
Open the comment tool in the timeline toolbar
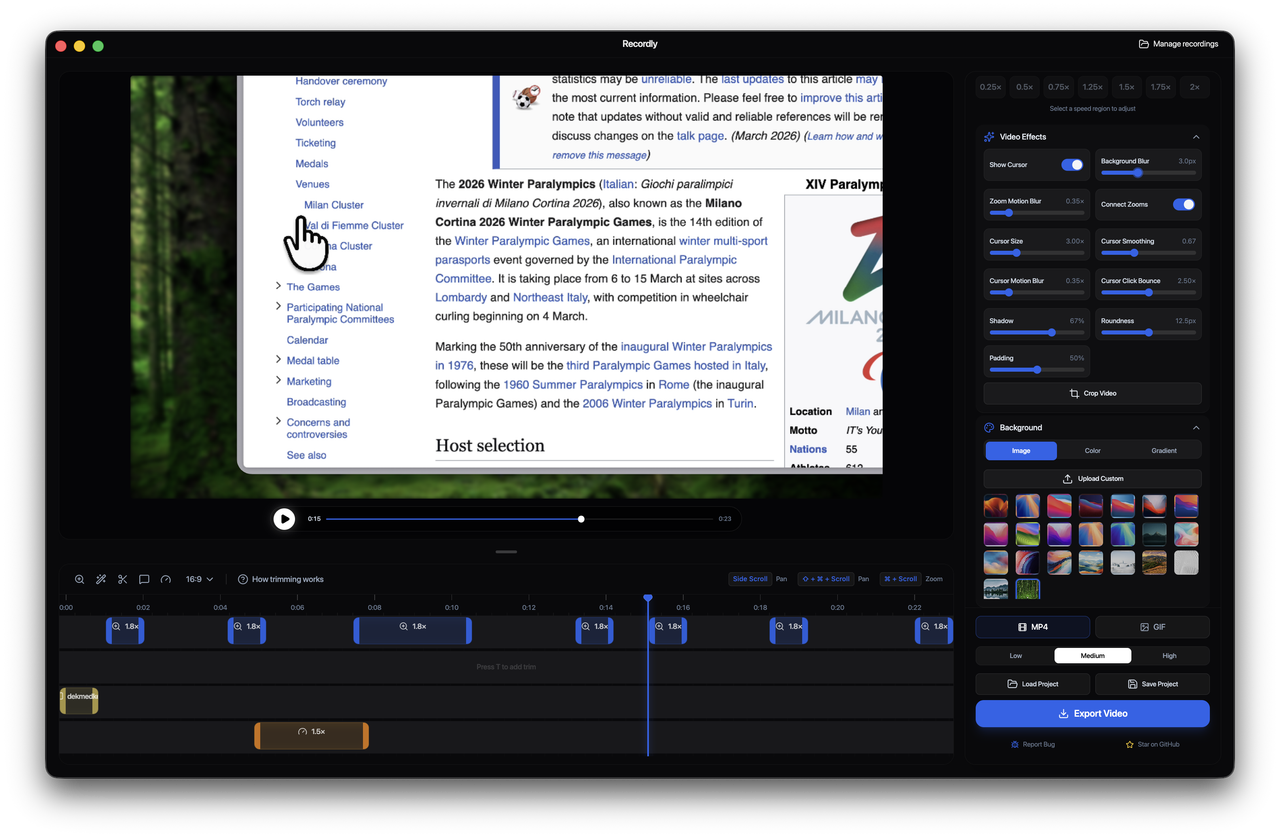click(144, 579)
